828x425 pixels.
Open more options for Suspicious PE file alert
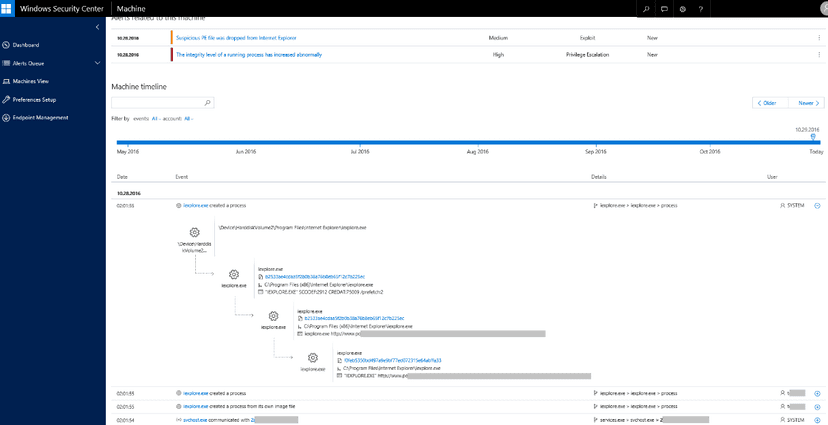tap(819, 38)
